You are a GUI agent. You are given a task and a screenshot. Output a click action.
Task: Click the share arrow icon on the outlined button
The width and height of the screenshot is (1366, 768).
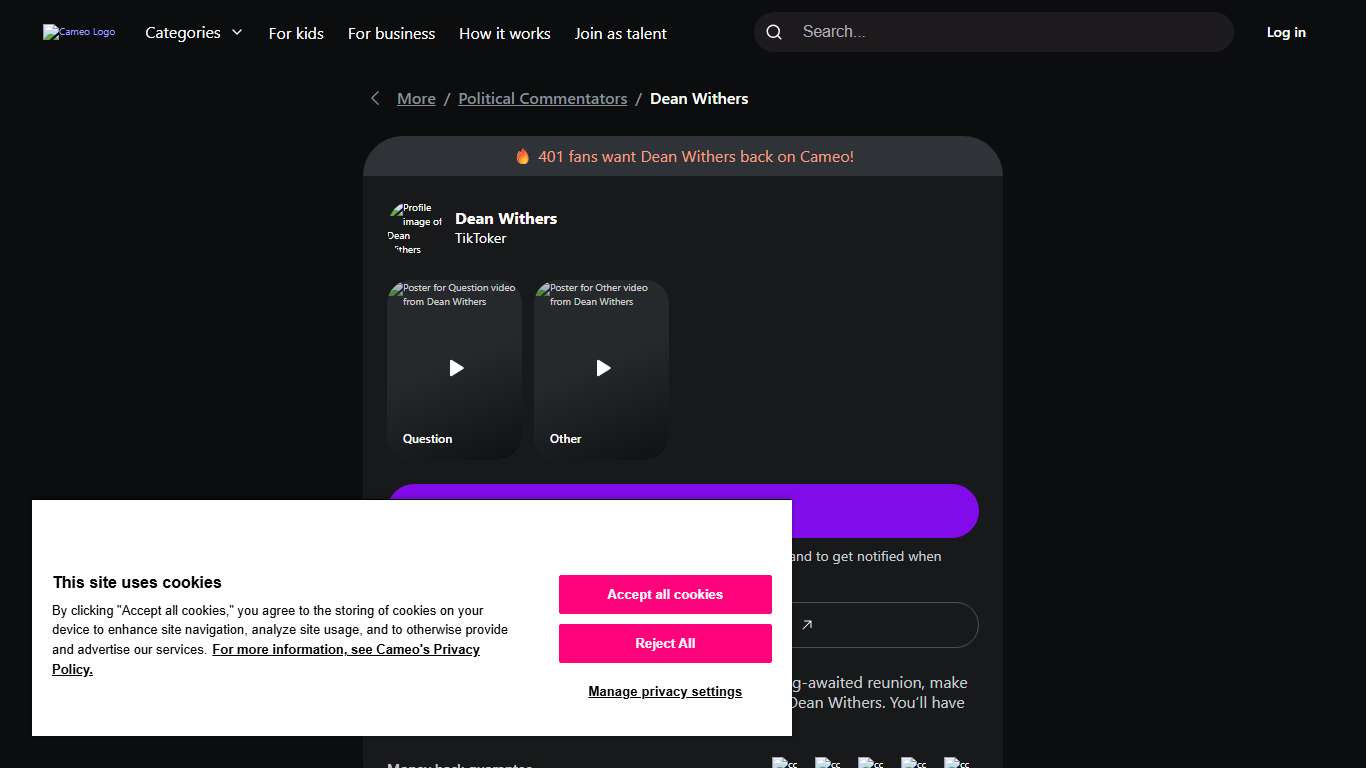click(x=807, y=625)
